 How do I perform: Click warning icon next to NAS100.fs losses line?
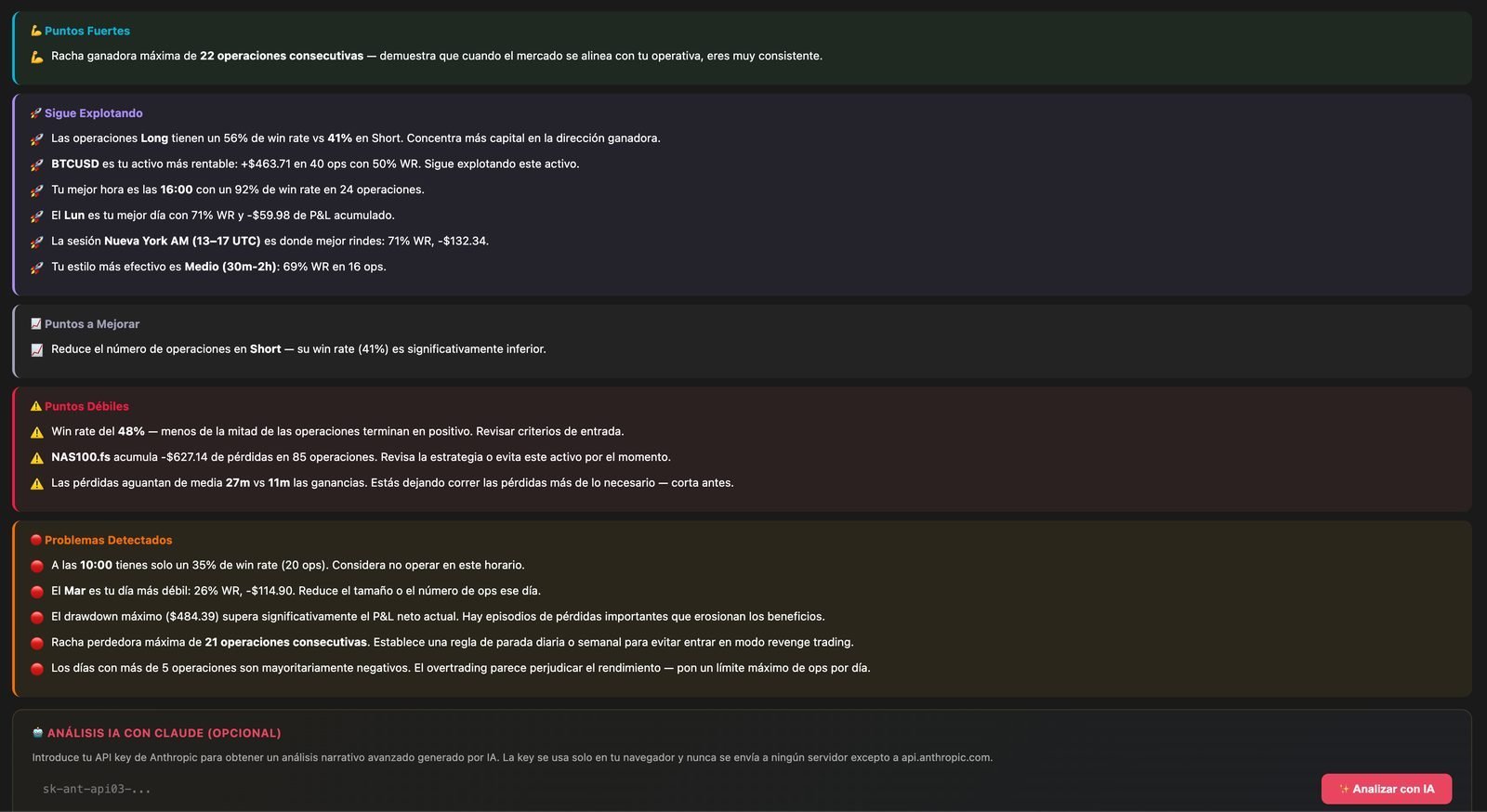pyautogui.click(x=37, y=458)
